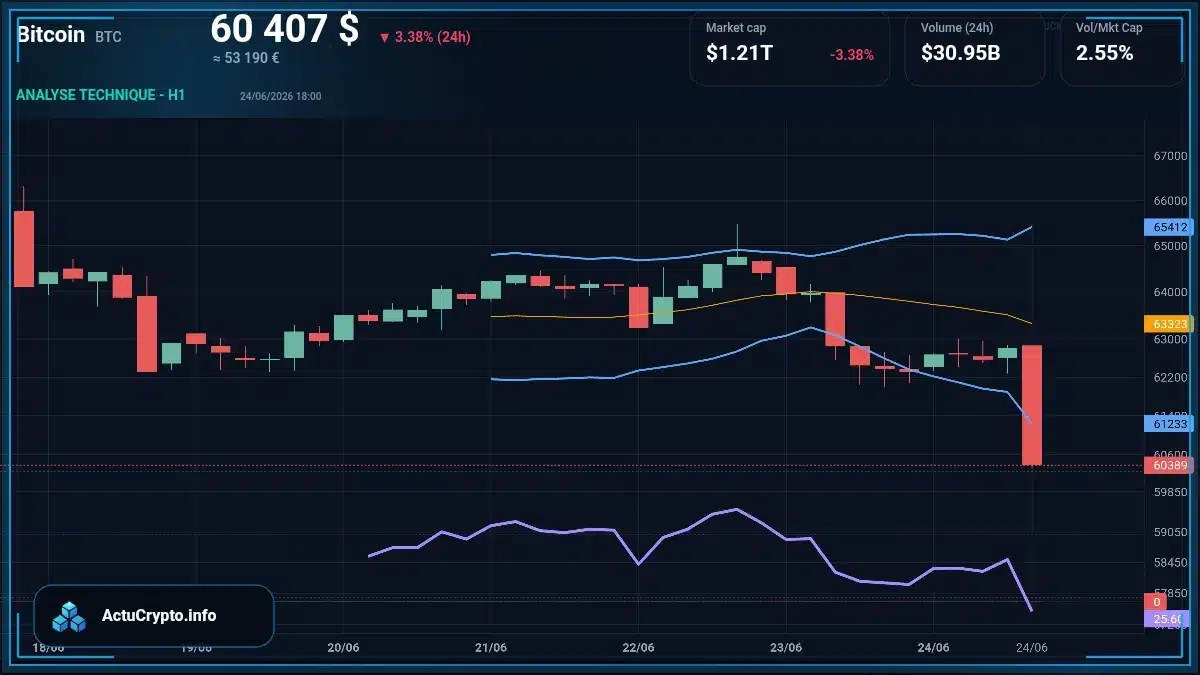Screen dimensions: 1200x675
Task: Click the orange 63323 moving average tag
Action: (x=1168, y=324)
